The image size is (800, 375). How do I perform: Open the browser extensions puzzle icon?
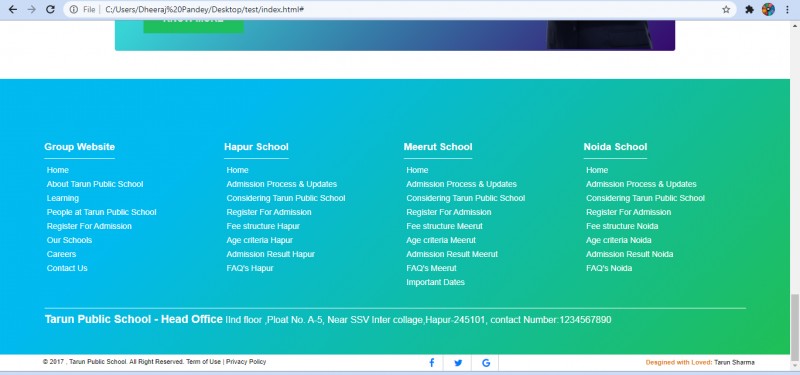click(x=749, y=9)
